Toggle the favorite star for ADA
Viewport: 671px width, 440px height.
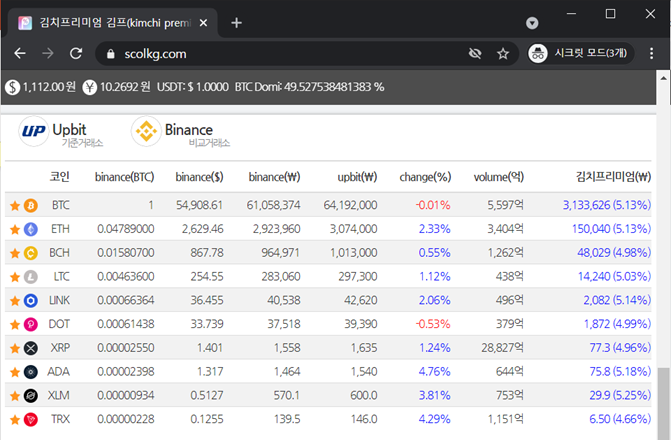[15, 372]
